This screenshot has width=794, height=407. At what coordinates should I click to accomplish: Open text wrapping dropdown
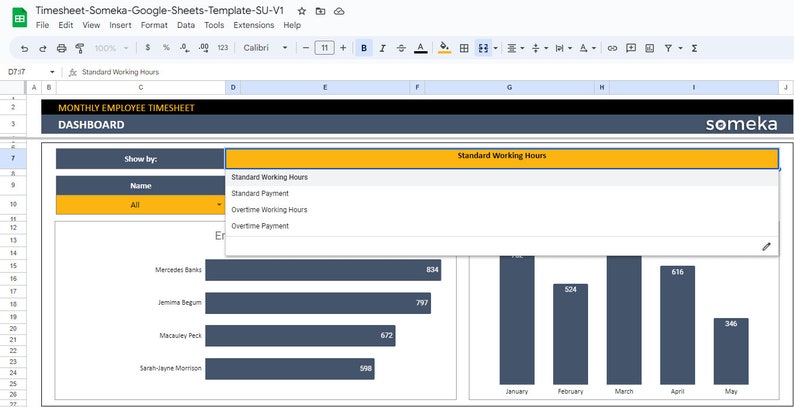pyautogui.click(x=563, y=48)
